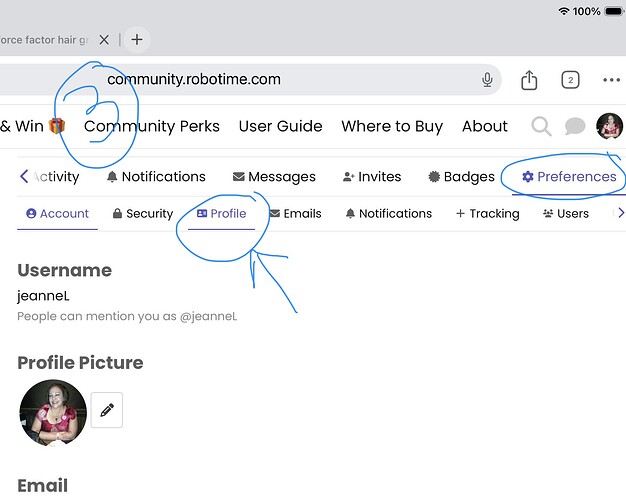Image resolution: width=626 pixels, height=500 pixels.
Task: Open the user Notifications tab with bell
Action: pos(156,177)
